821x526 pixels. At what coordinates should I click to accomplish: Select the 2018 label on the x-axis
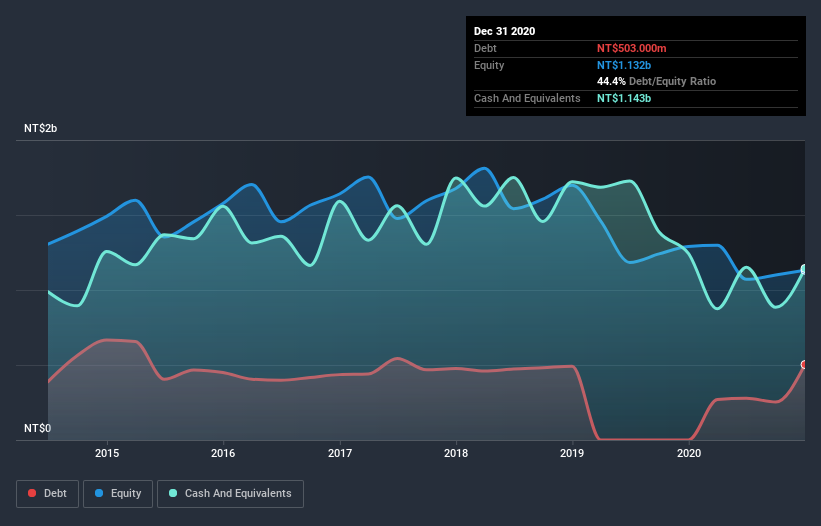tap(456, 453)
